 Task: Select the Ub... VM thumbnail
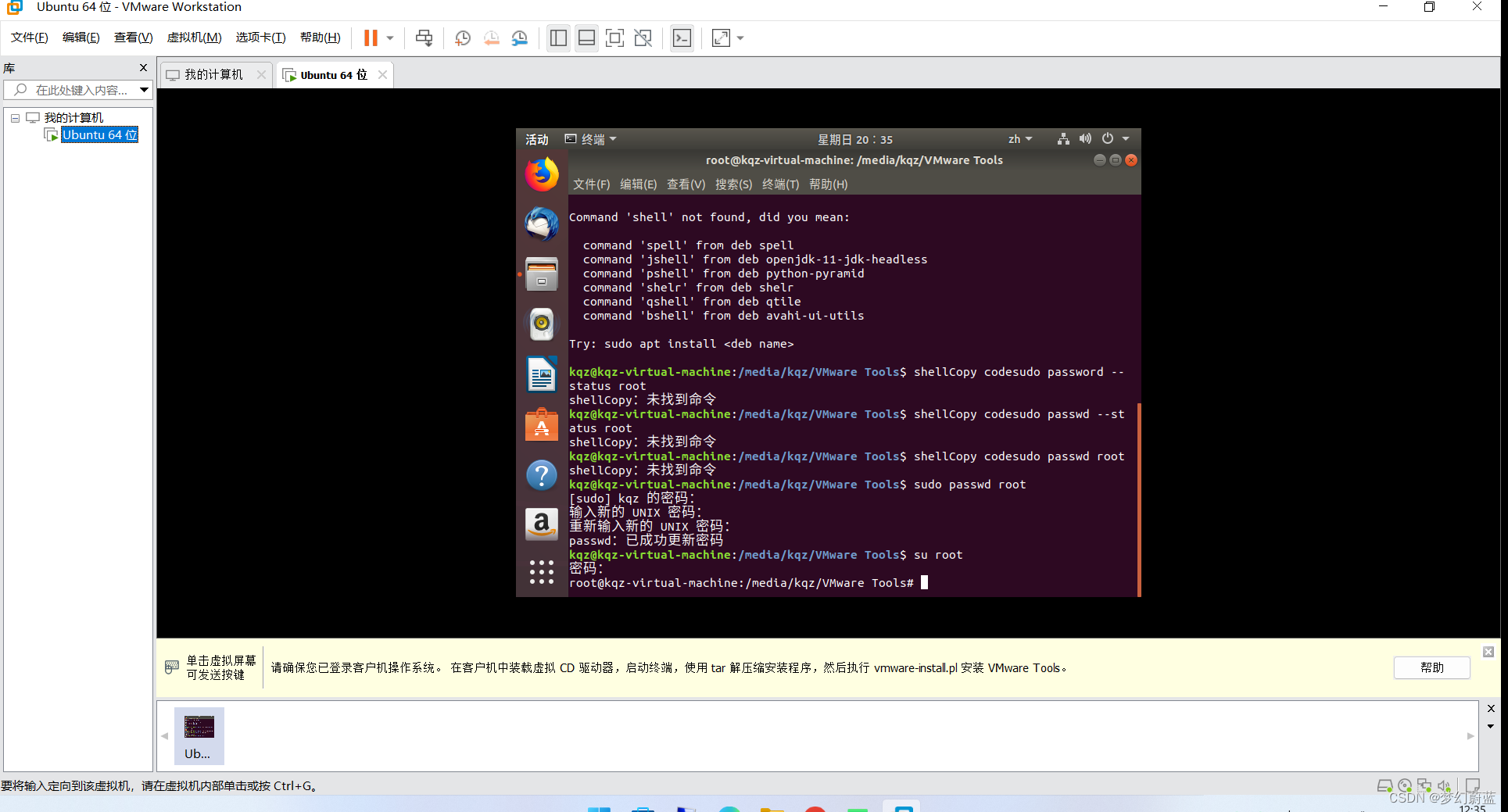199,736
